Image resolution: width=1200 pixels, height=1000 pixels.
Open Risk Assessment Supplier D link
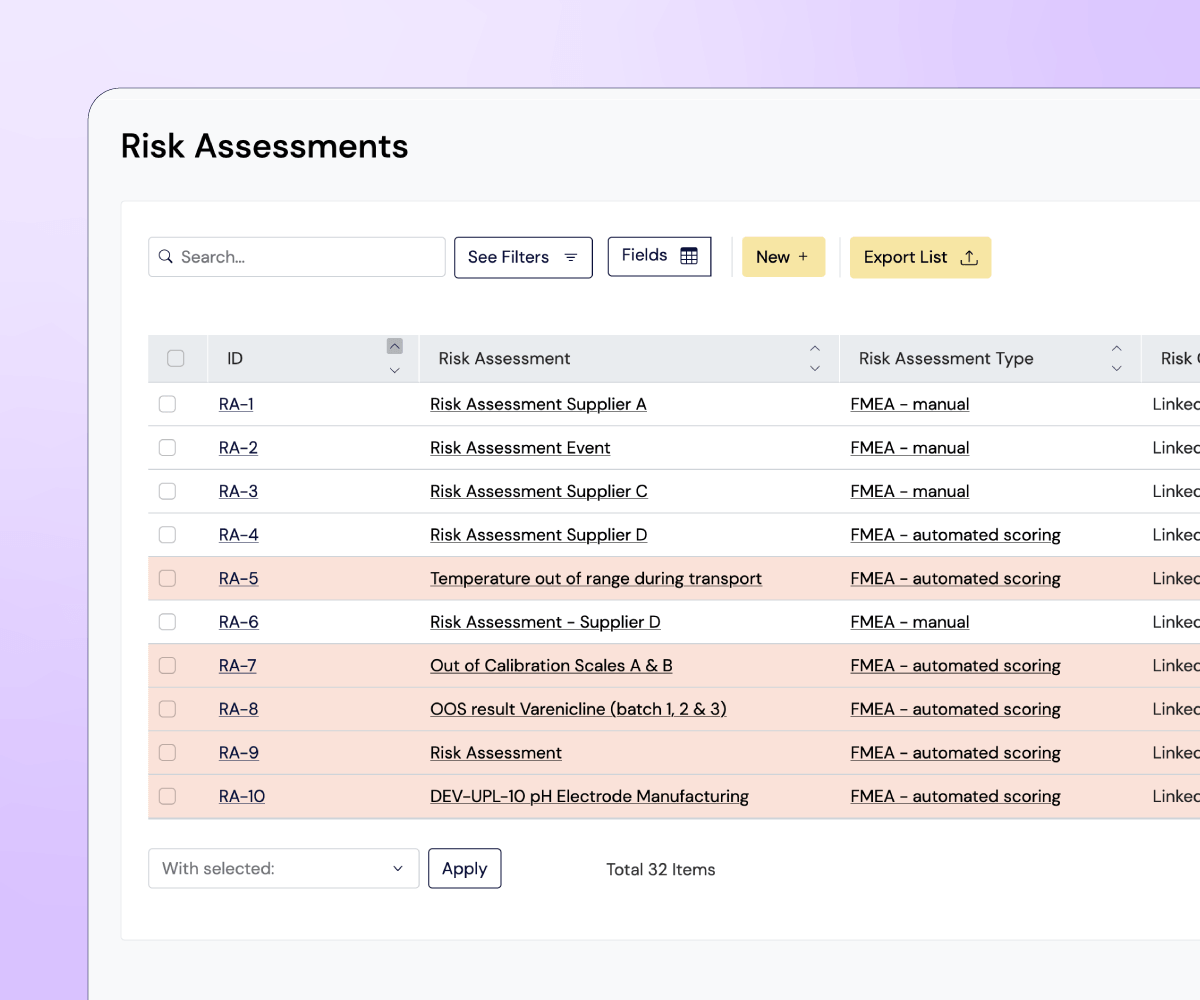point(539,535)
